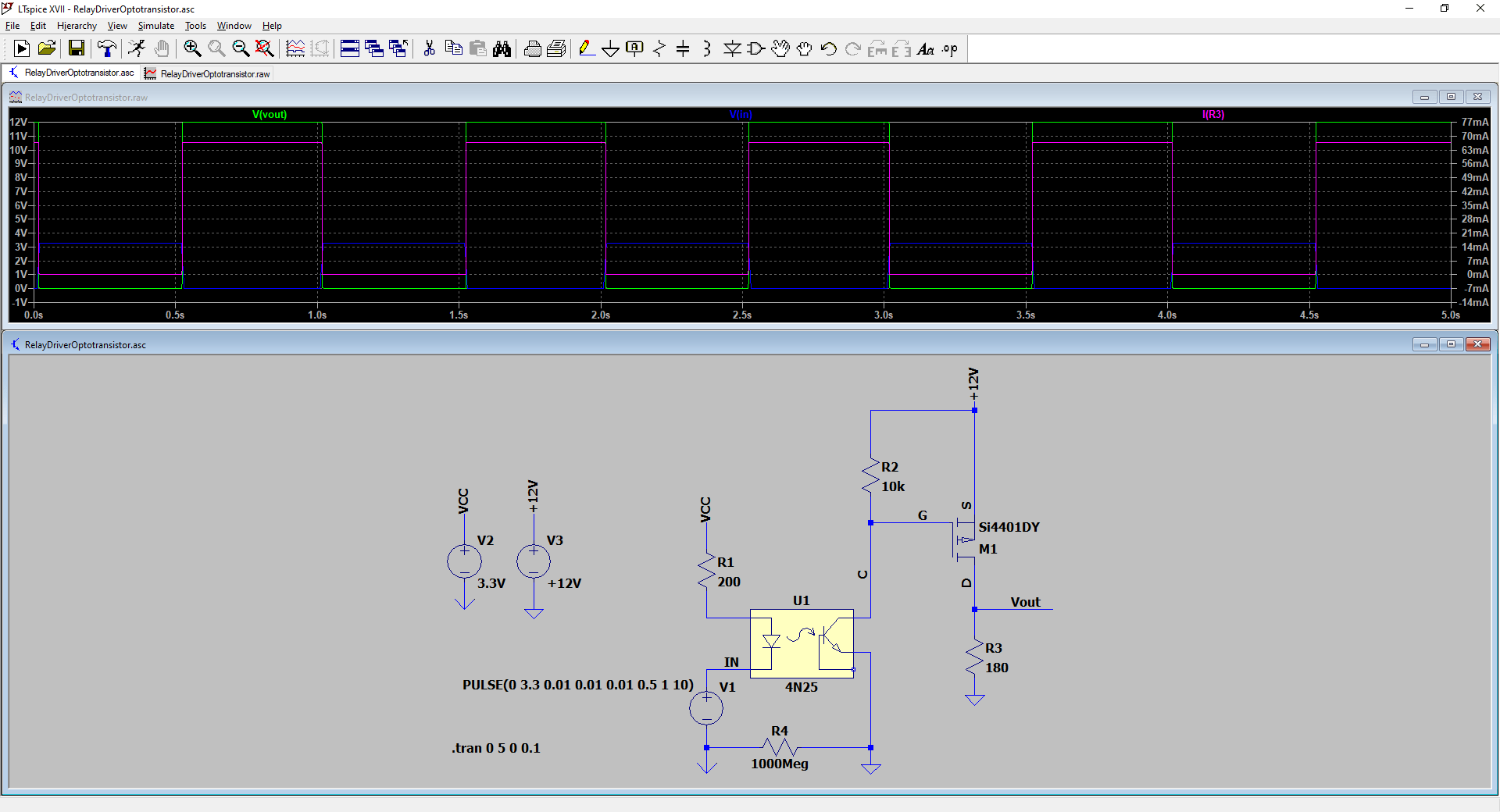The image size is (1500, 812).
Task: Place a ground symbol
Action: coord(611,48)
